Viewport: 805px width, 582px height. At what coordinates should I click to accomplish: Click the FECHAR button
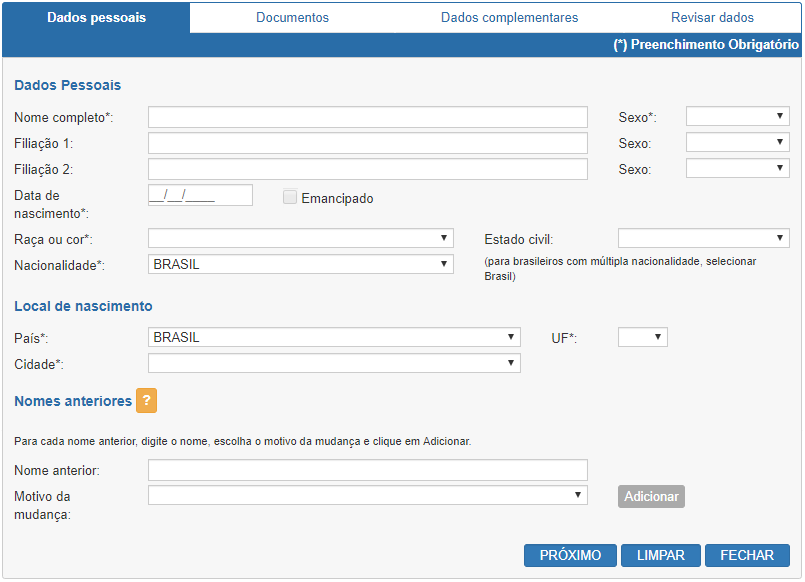[x=747, y=555]
